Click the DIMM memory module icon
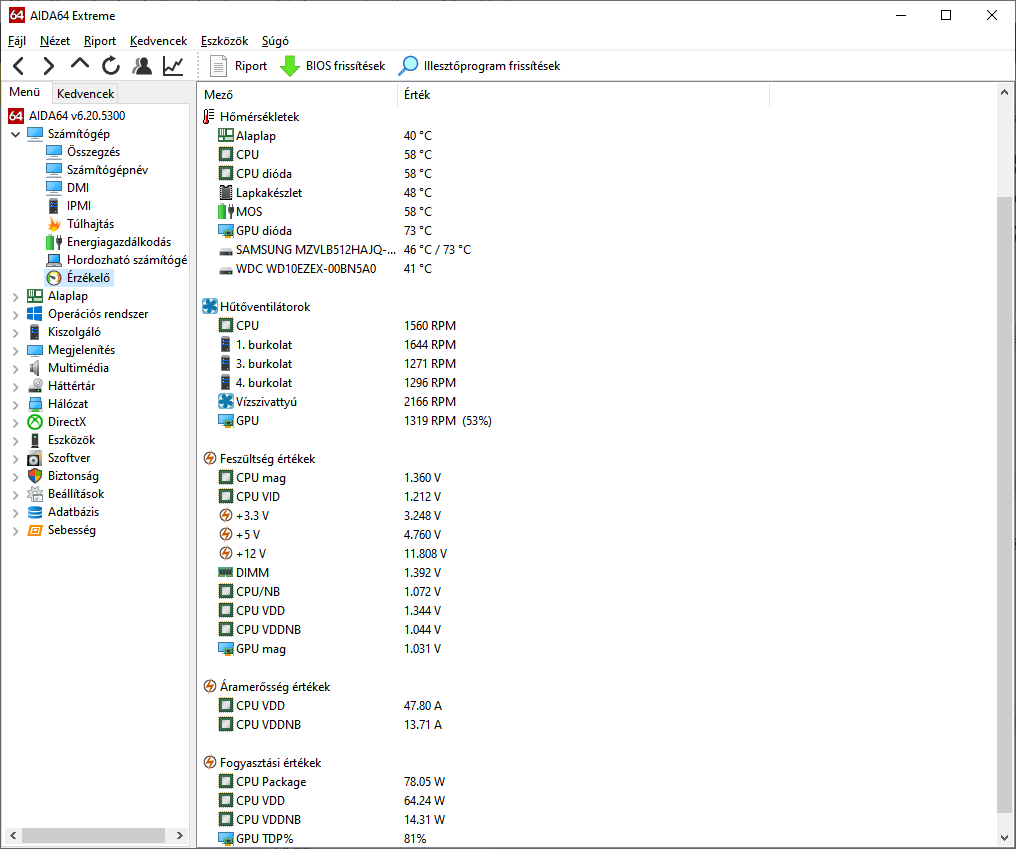 pos(225,572)
